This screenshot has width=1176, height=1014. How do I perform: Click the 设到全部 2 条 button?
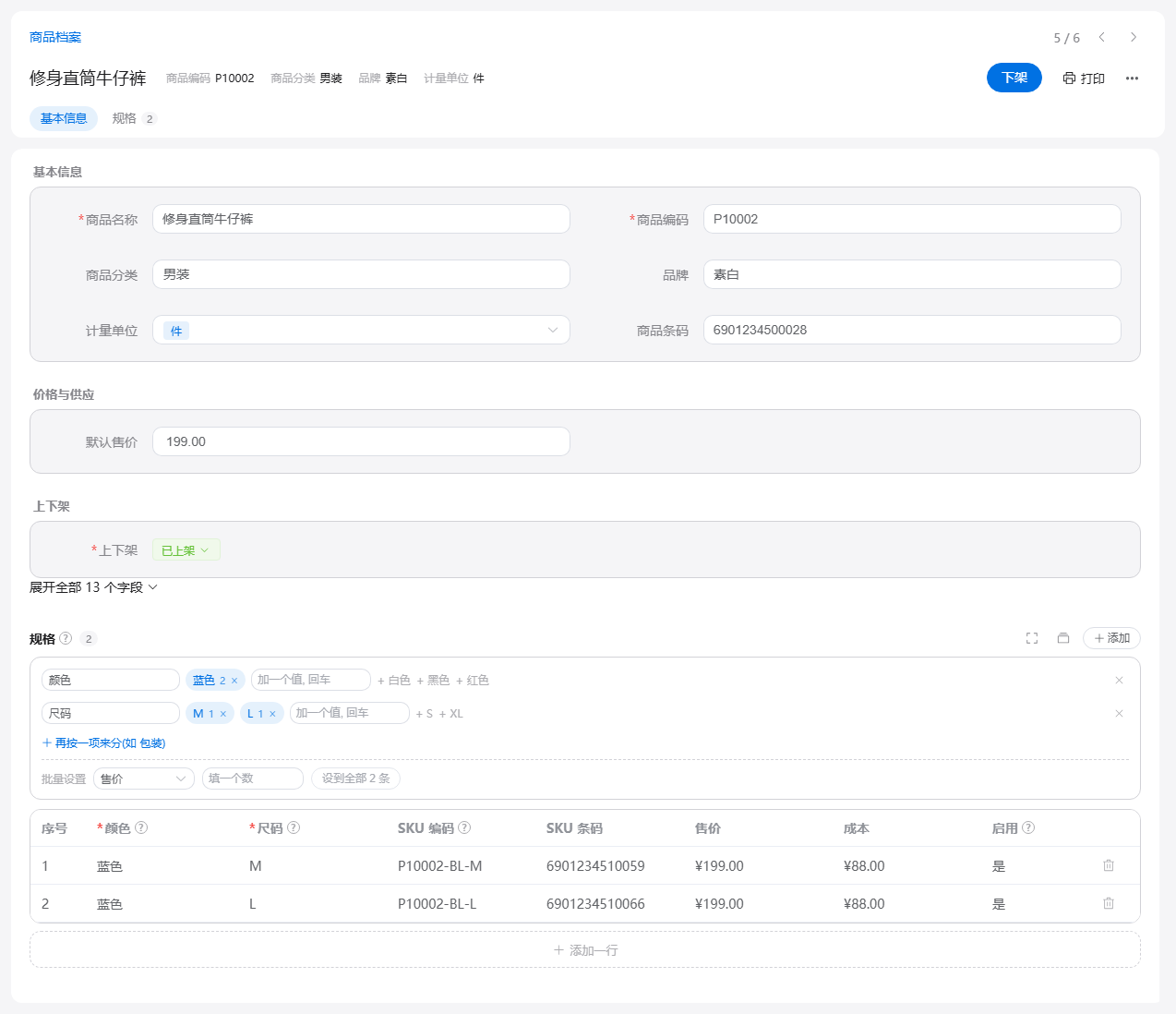[355, 779]
